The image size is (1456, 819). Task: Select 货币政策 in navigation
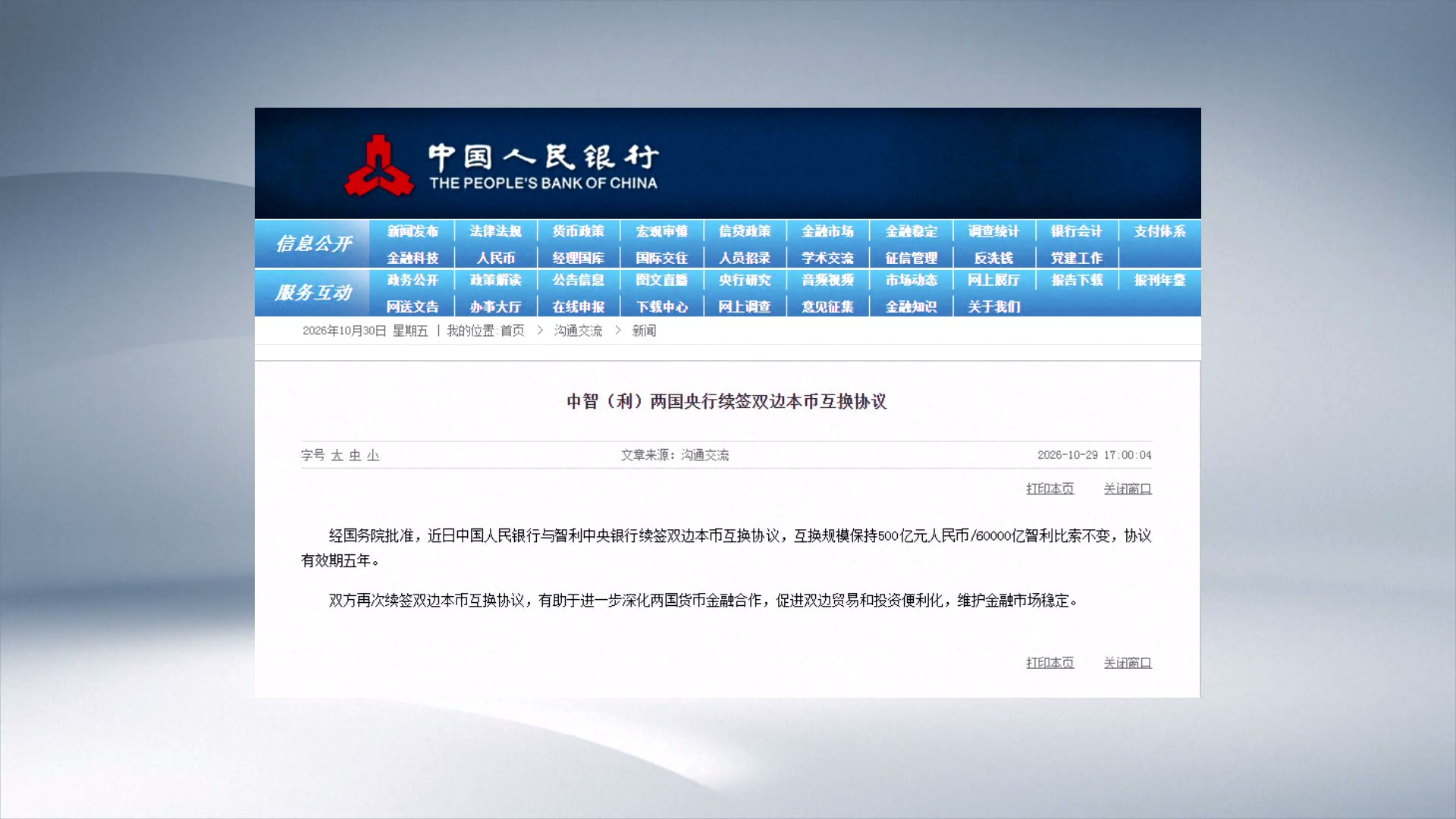click(579, 231)
